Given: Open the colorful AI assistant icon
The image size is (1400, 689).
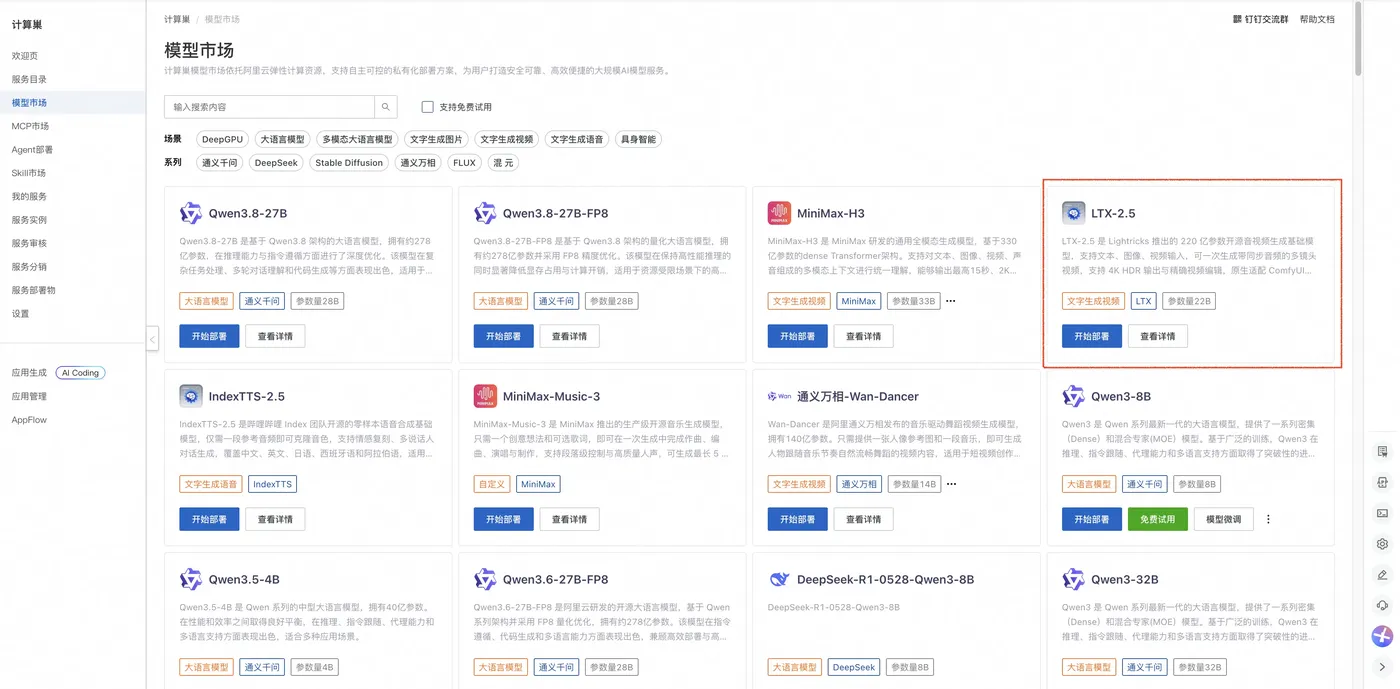Looking at the screenshot, I should 1382,636.
